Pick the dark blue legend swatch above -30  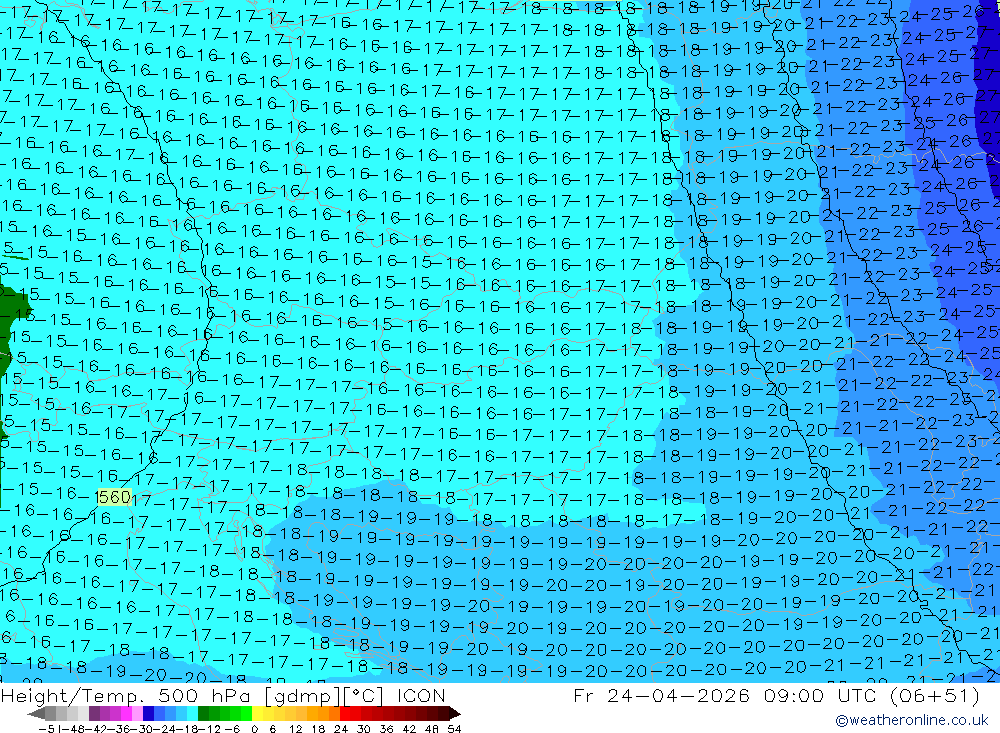click(x=148, y=713)
